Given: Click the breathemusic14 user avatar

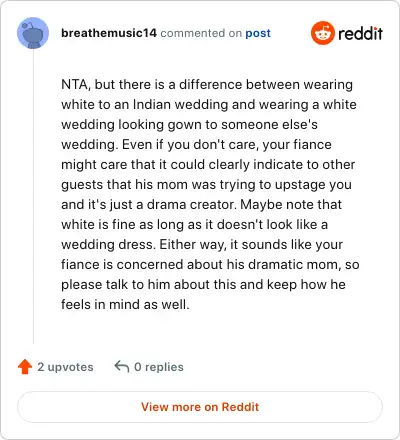Looking at the screenshot, I should click(33, 33).
